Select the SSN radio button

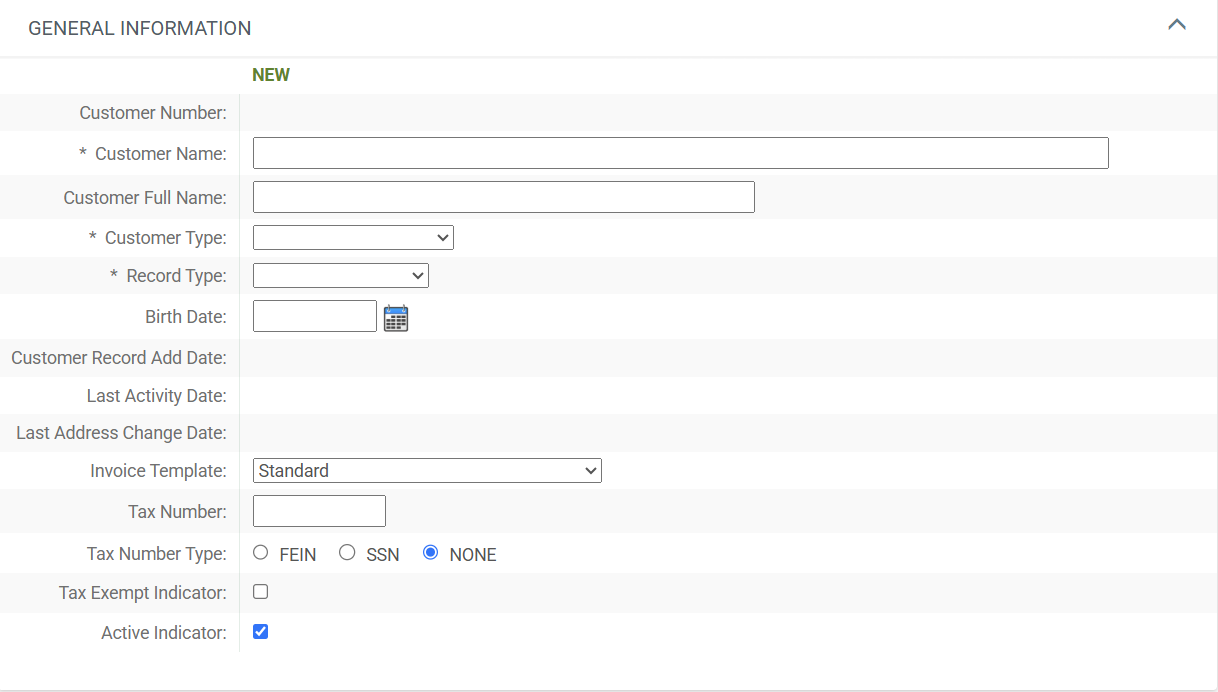pyautogui.click(x=347, y=552)
